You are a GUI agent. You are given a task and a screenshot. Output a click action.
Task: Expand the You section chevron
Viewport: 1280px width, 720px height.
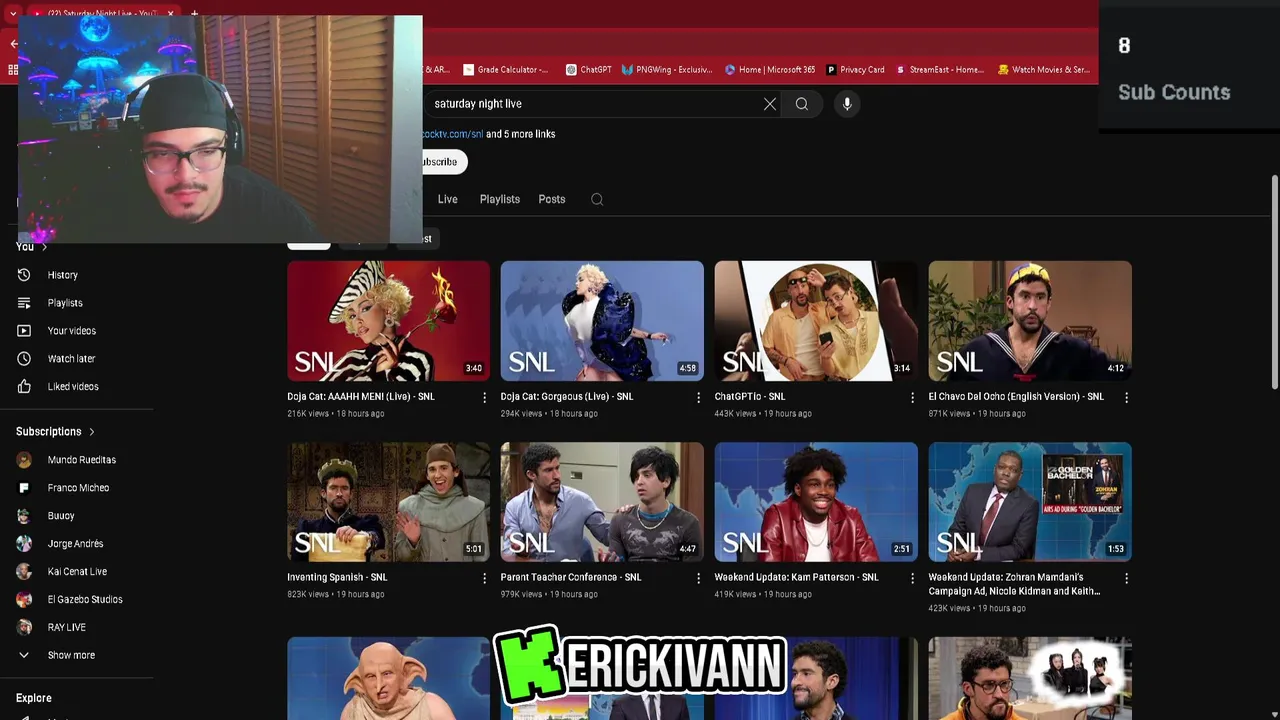pos(44,247)
